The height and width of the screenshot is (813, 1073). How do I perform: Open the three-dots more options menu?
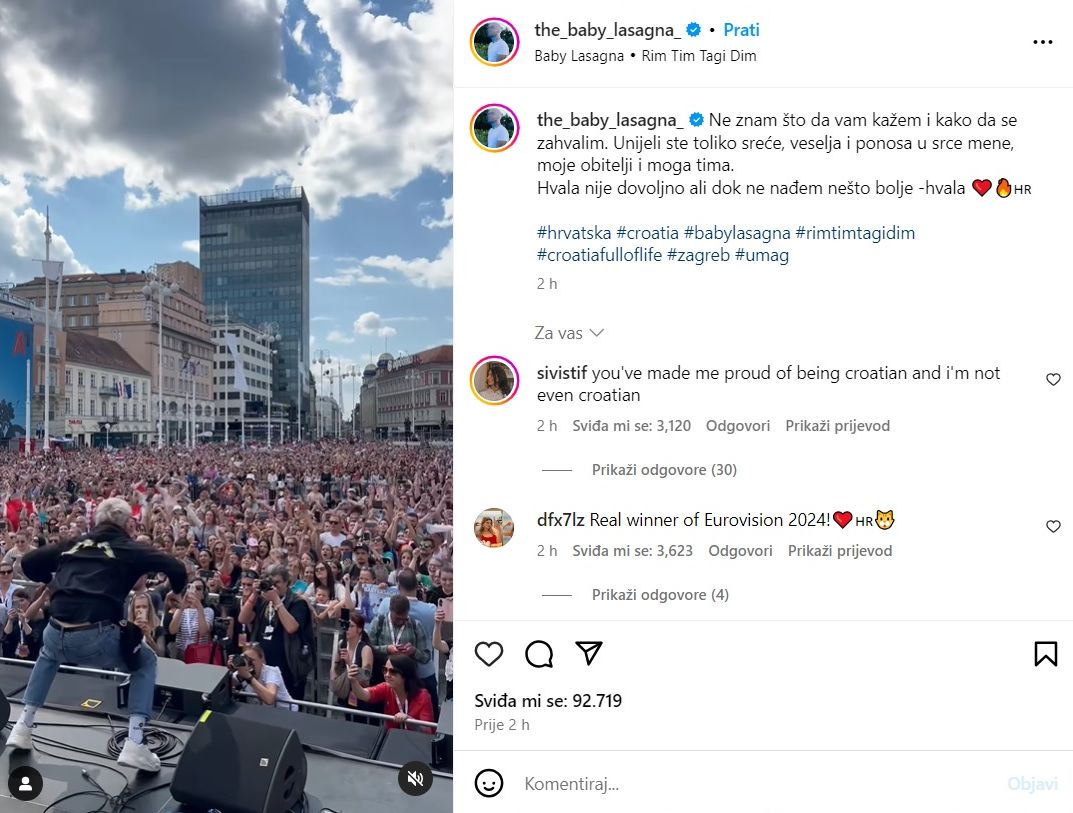[1042, 42]
